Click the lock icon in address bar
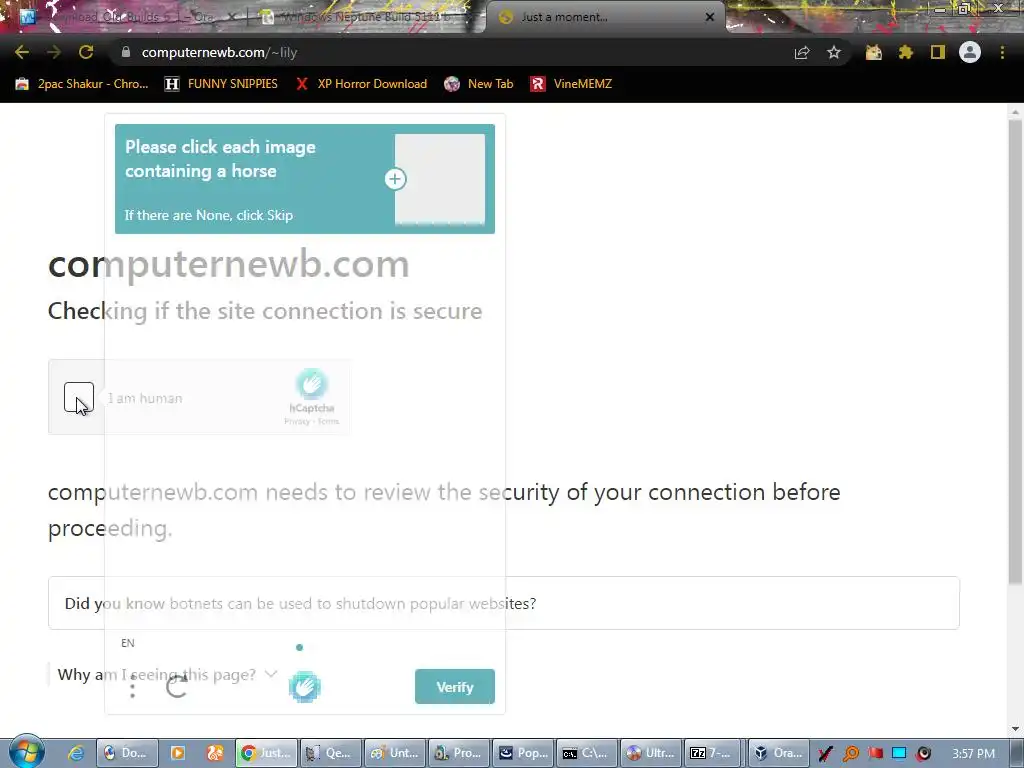1024x768 pixels. pos(126,52)
